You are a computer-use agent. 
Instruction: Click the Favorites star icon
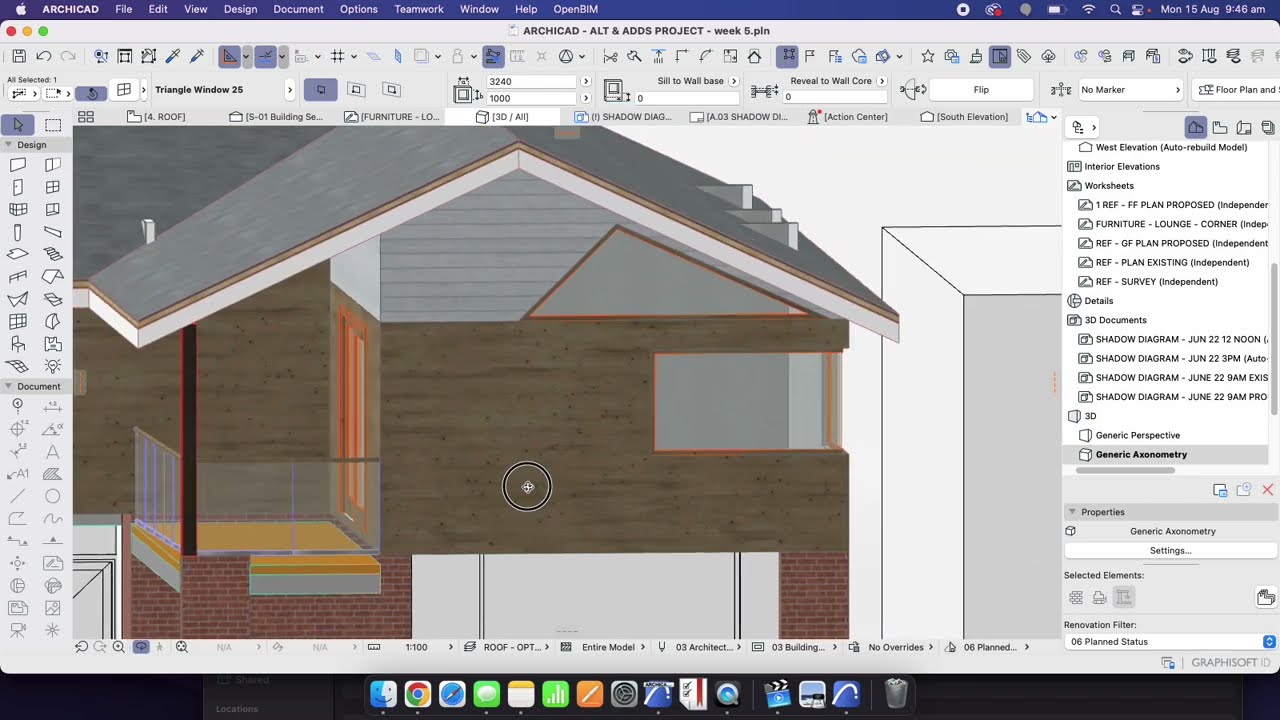(928, 56)
